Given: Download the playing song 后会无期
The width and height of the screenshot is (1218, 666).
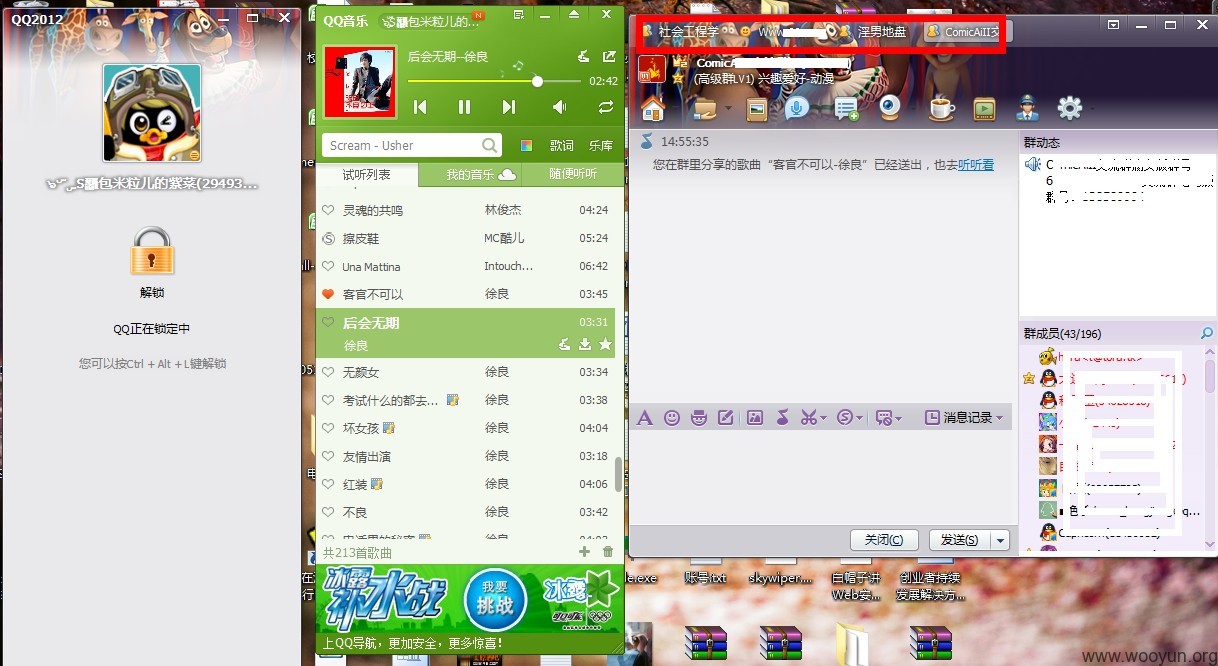Looking at the screenshot, I should coord(585,345).
